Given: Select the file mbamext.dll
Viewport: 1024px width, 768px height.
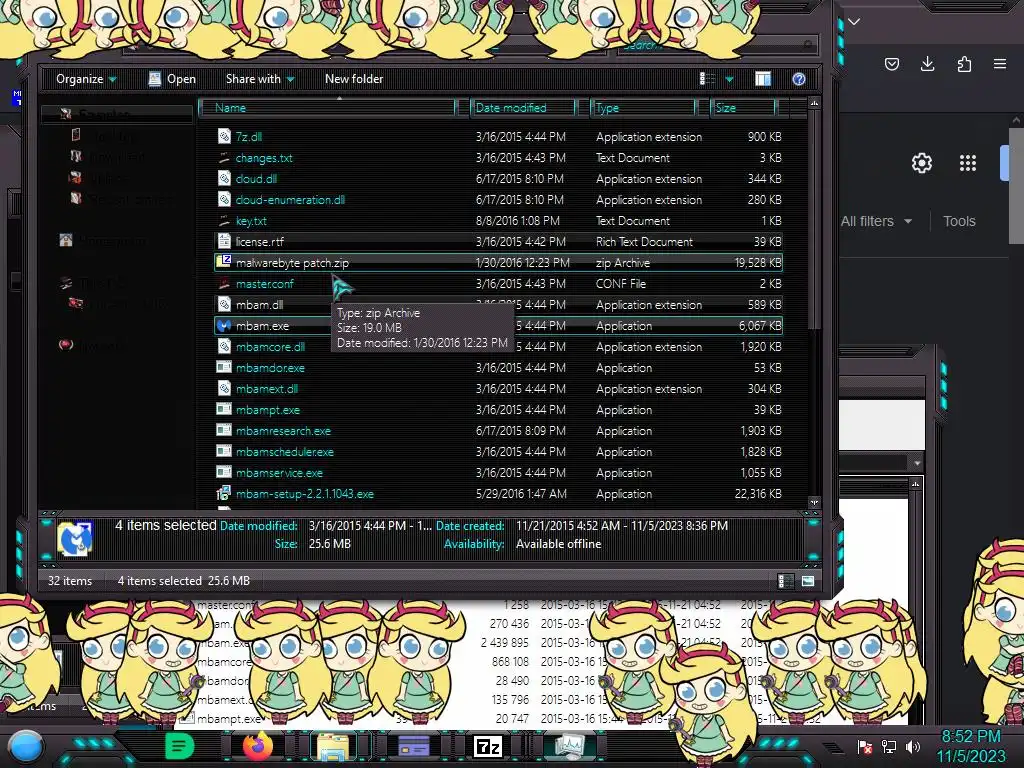Looking at the screenshot, I should click(x=266, y=389).
